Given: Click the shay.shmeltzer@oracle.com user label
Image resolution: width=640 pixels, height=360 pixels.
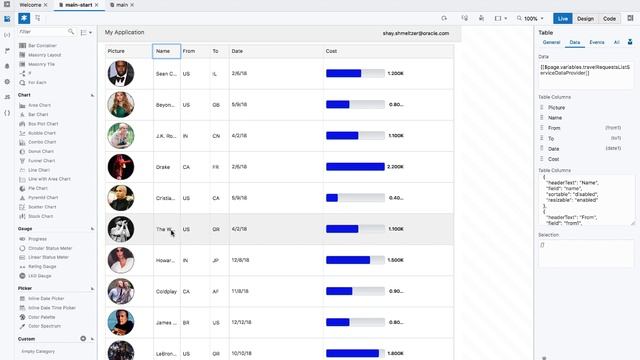Looking at the screenshot, I should tap(416, 33).
